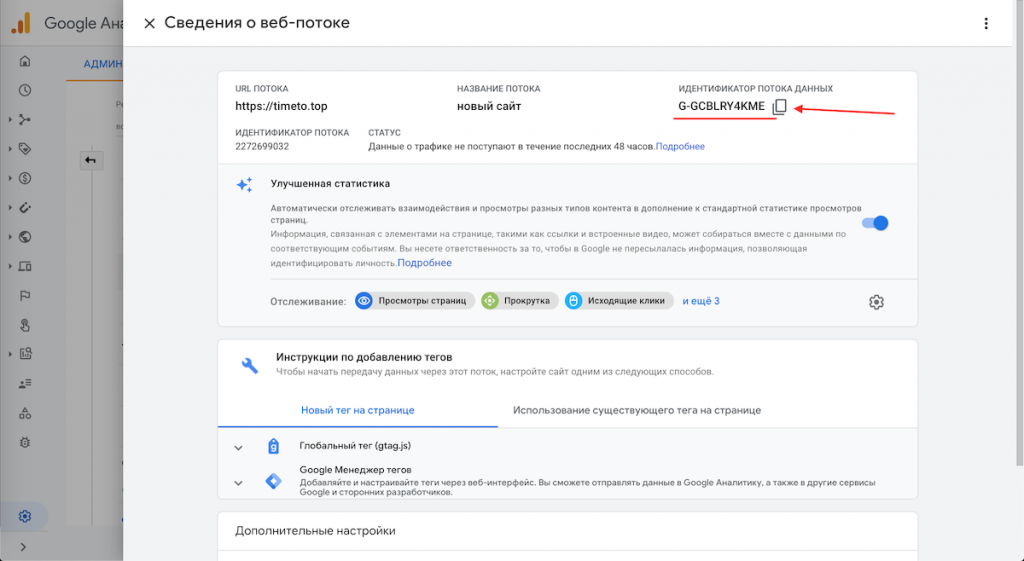Open the tag icon in sidebar
The width and height of the screenshot is (1024, 561).
click(x=25, y=149)
